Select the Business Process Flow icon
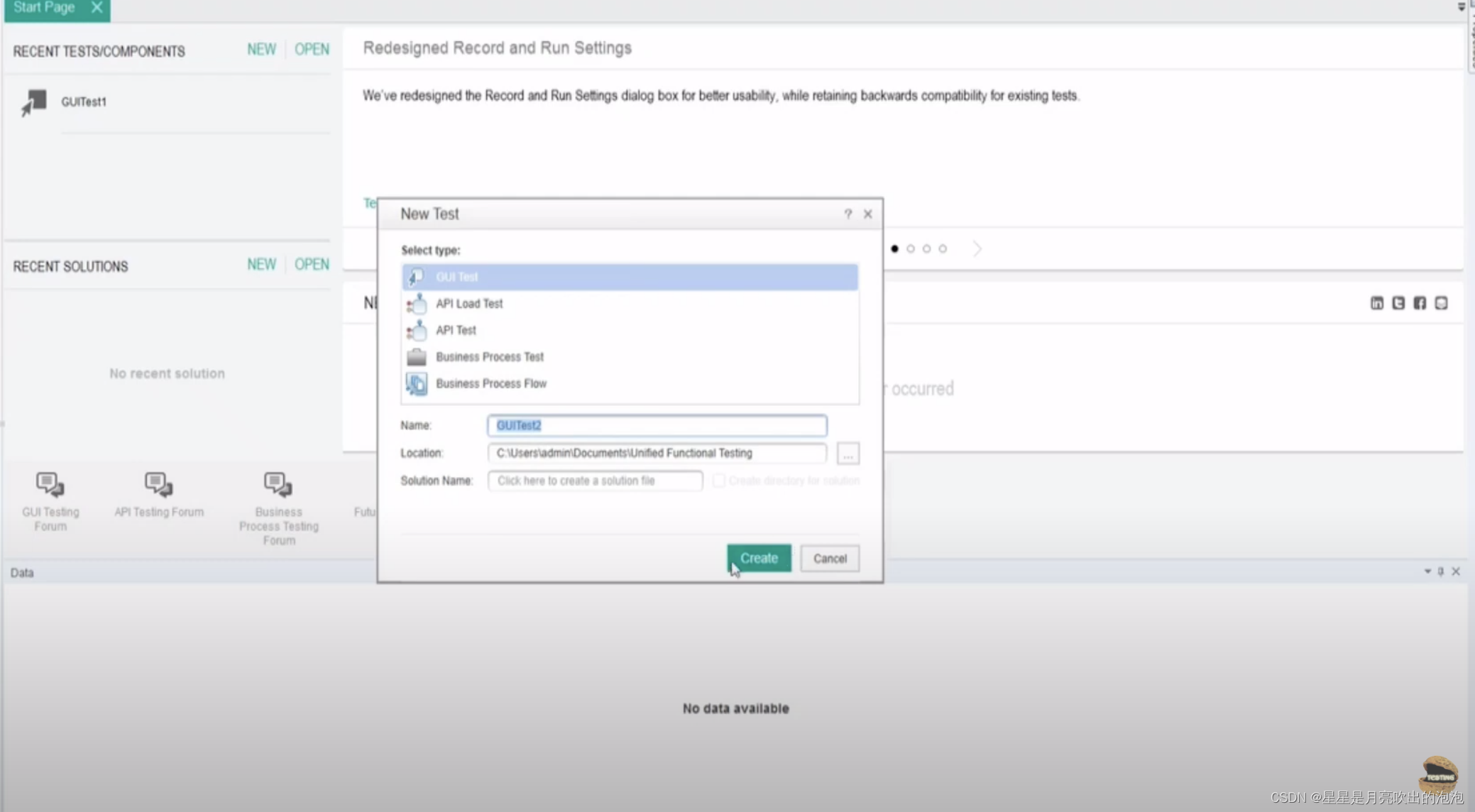Screen dimensions: 1475x812 coord(417,384)
